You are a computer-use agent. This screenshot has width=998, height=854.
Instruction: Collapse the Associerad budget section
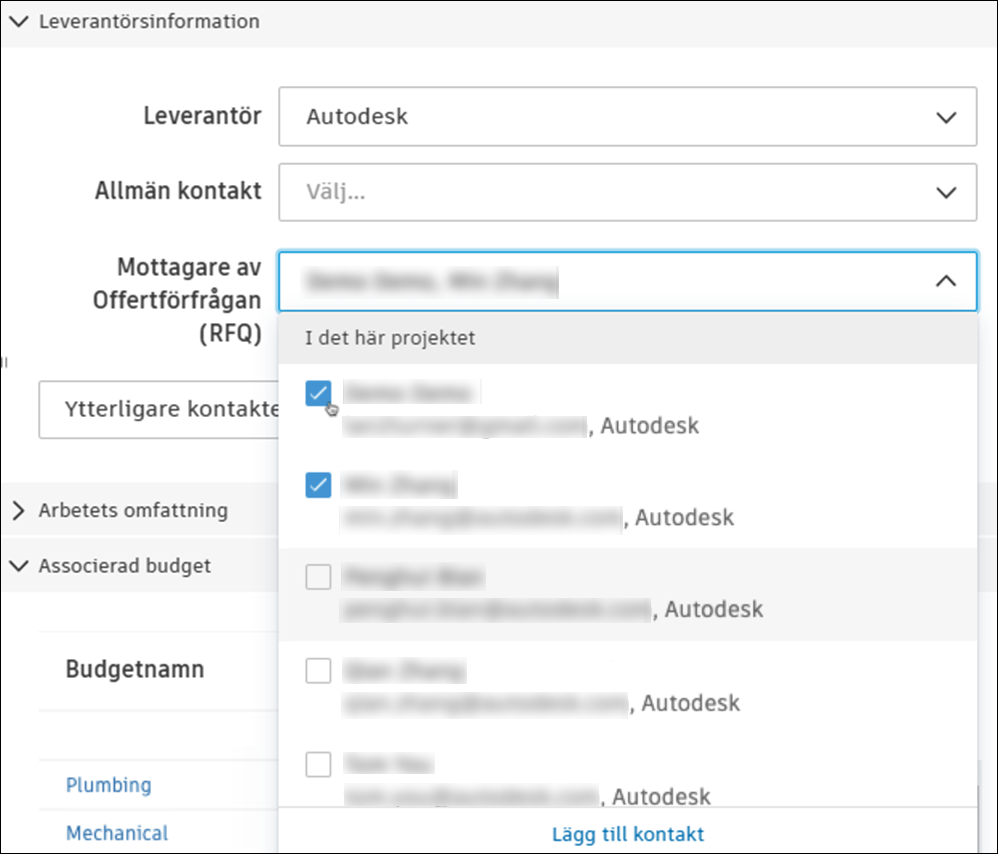(x=18, y=566)
